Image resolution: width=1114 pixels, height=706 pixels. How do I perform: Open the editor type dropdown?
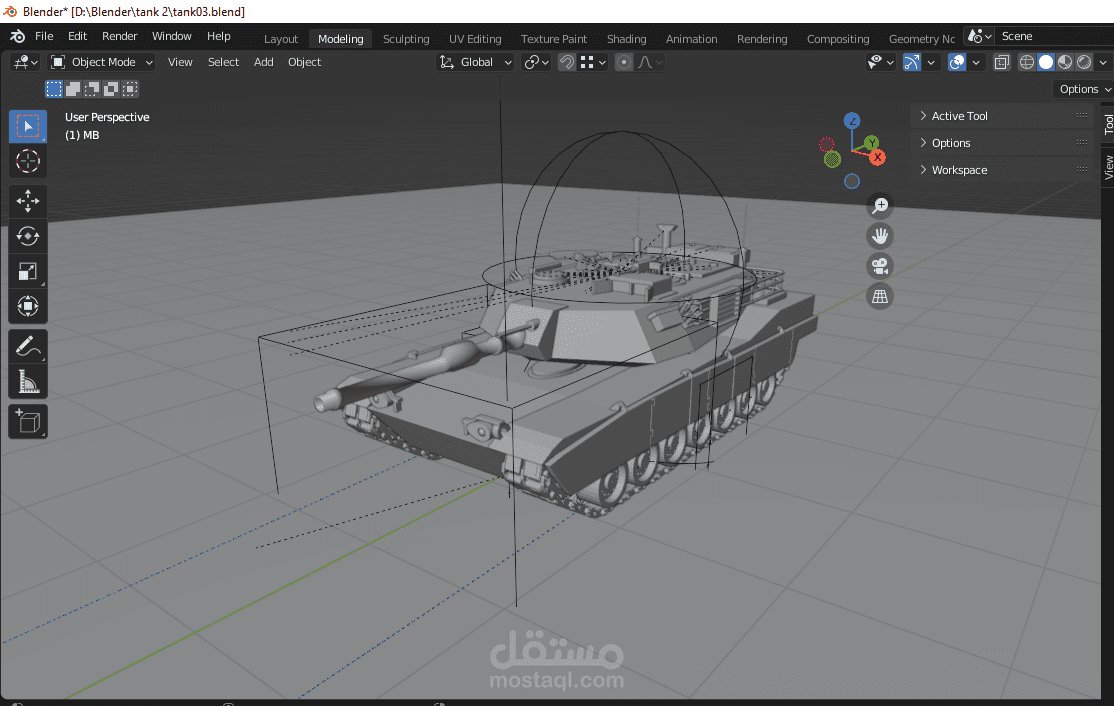click(x=25, y=63)
